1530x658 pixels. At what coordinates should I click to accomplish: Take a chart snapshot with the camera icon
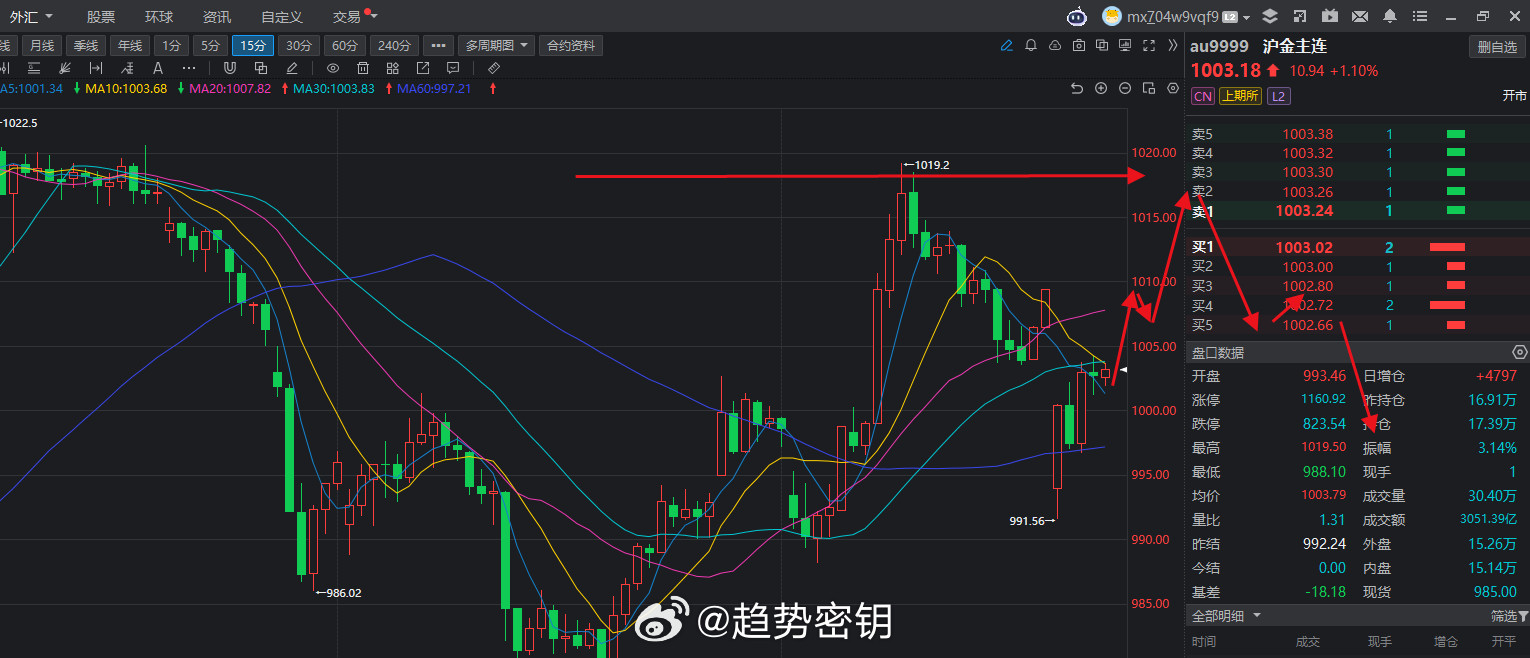(1080, 45)
